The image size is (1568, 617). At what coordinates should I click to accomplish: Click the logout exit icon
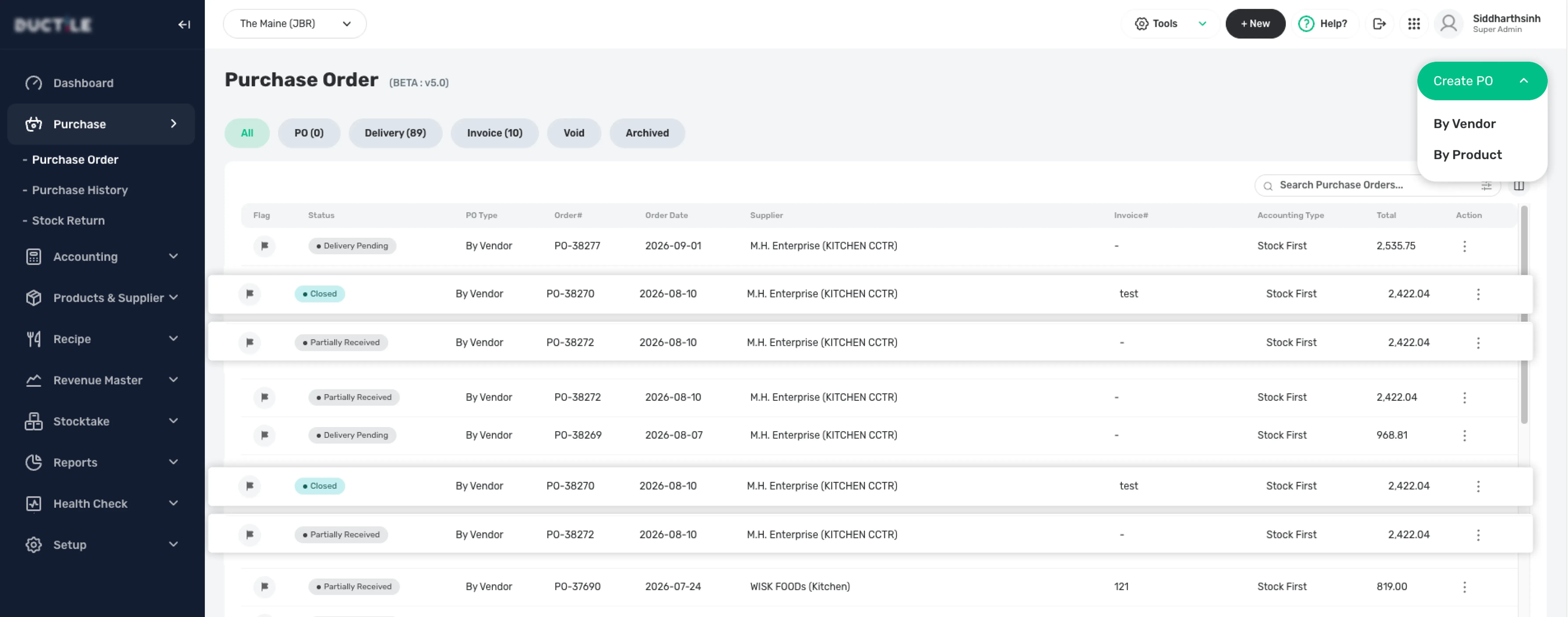1379,24
